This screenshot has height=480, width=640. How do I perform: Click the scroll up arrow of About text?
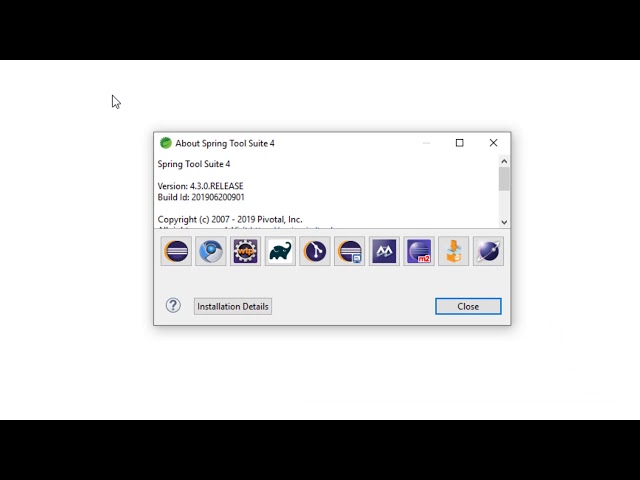click(504, 161)
